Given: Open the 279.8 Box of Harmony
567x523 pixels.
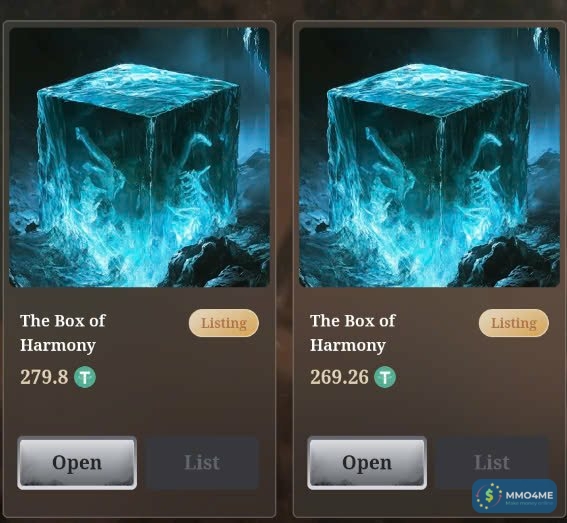Looking at the screenshot, I should point(77,463).
